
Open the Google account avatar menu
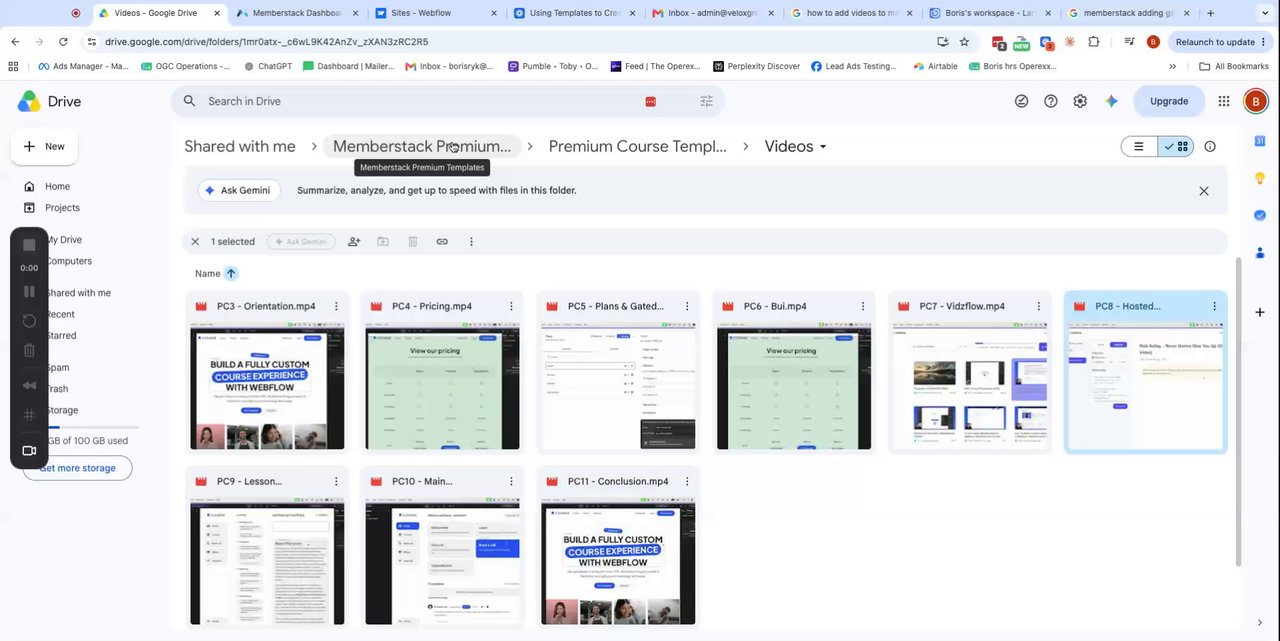pyautogui.click(x=1255, y=101)
